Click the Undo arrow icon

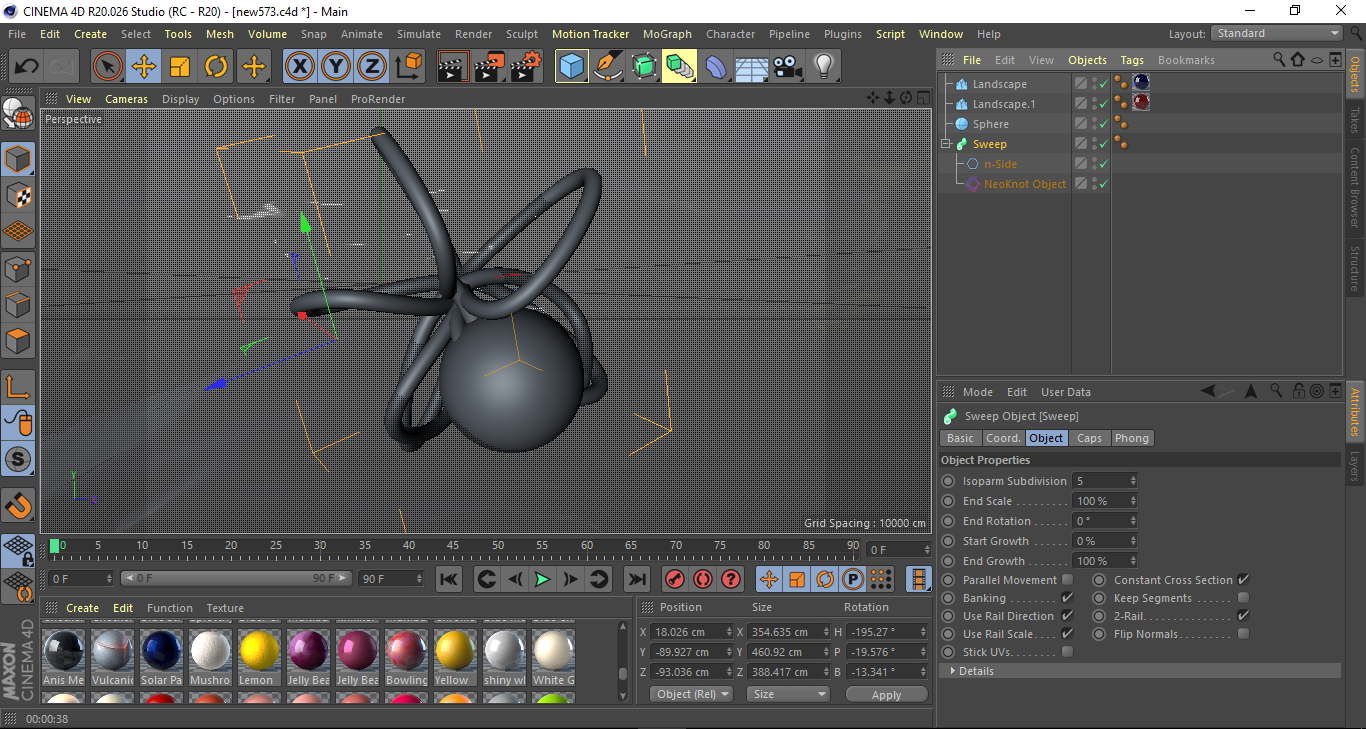tap(27, 67)
